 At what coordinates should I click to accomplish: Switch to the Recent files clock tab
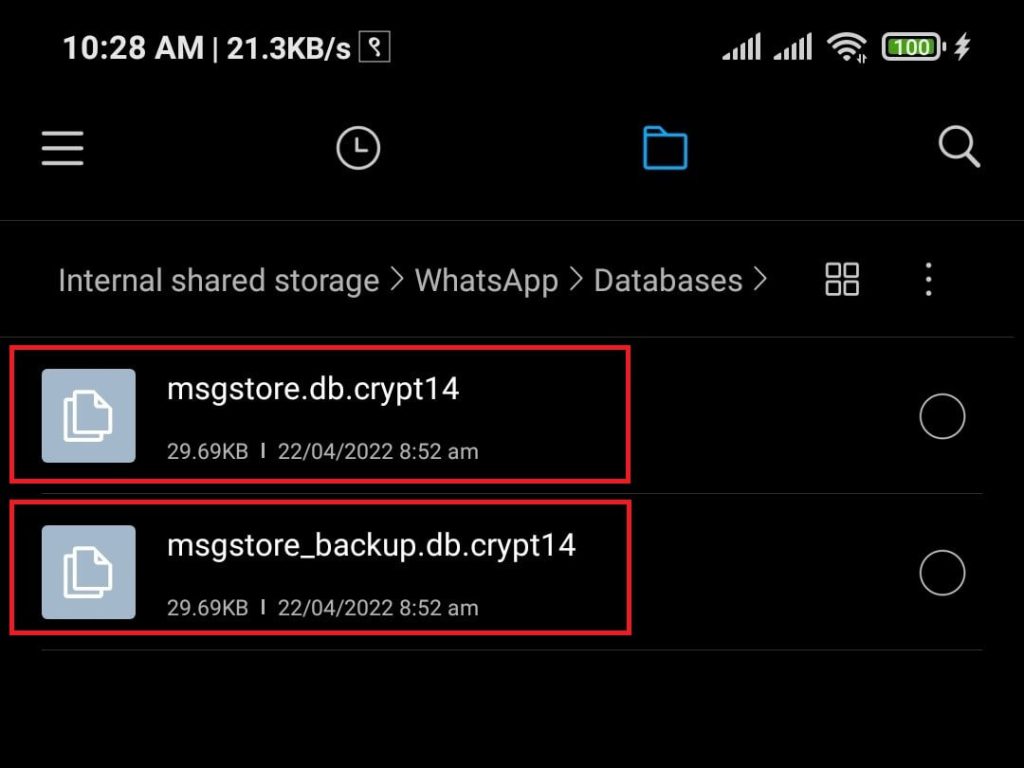(x=358, y=148)
